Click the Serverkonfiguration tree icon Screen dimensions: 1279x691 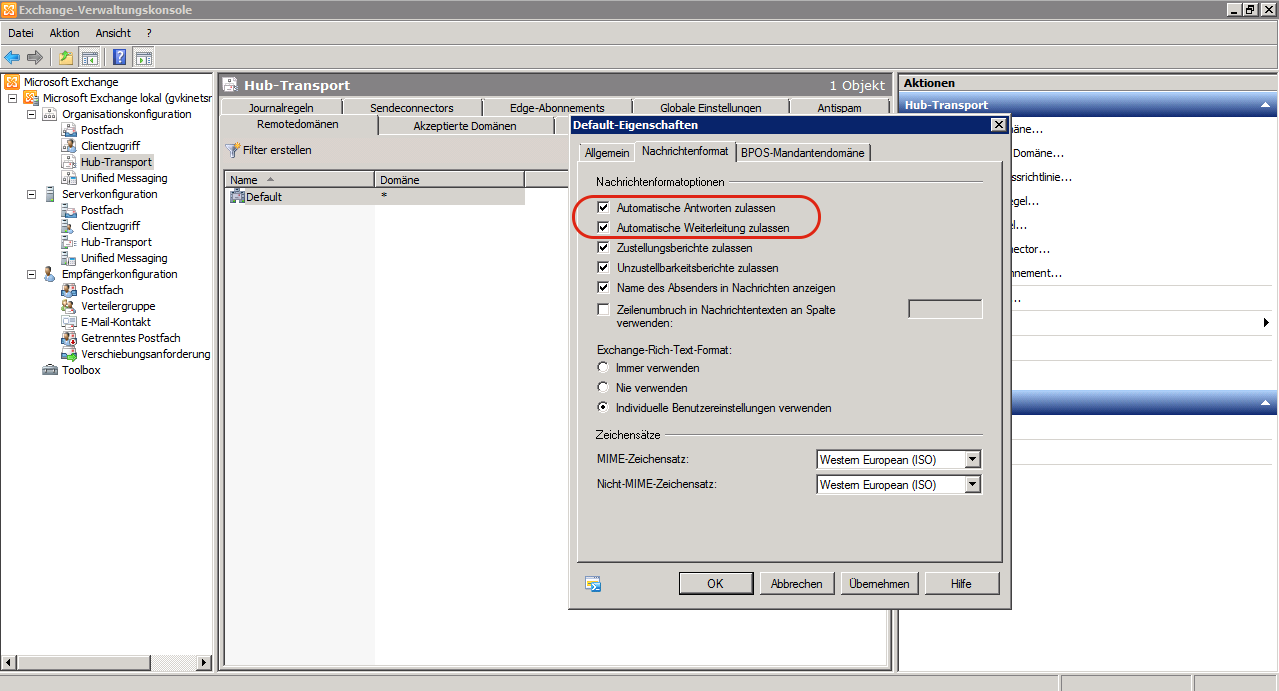50,194
